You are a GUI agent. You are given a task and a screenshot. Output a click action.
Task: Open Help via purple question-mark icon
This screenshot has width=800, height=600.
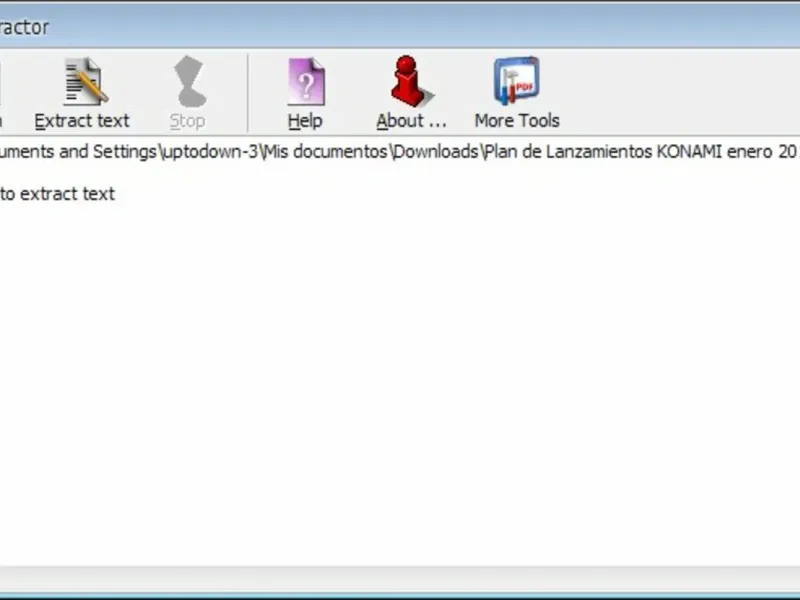(x=306, y=82)
